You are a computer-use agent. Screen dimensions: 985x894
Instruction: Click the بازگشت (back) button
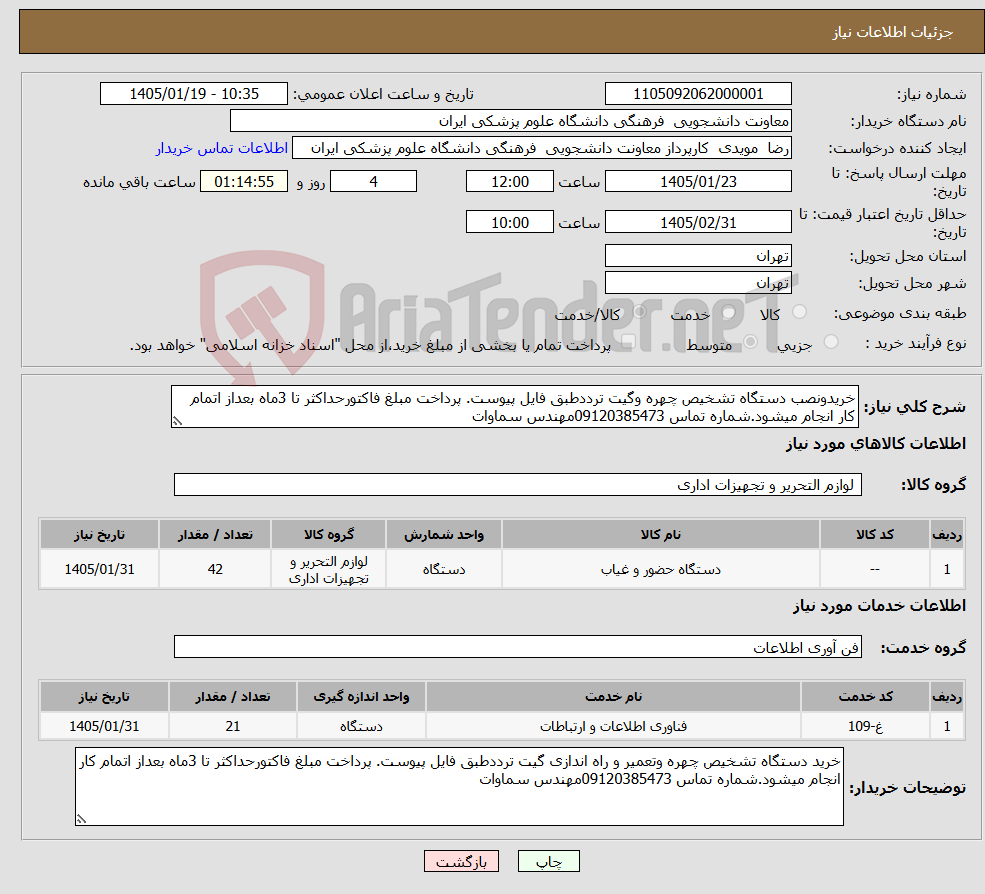[x=461, y=861]
